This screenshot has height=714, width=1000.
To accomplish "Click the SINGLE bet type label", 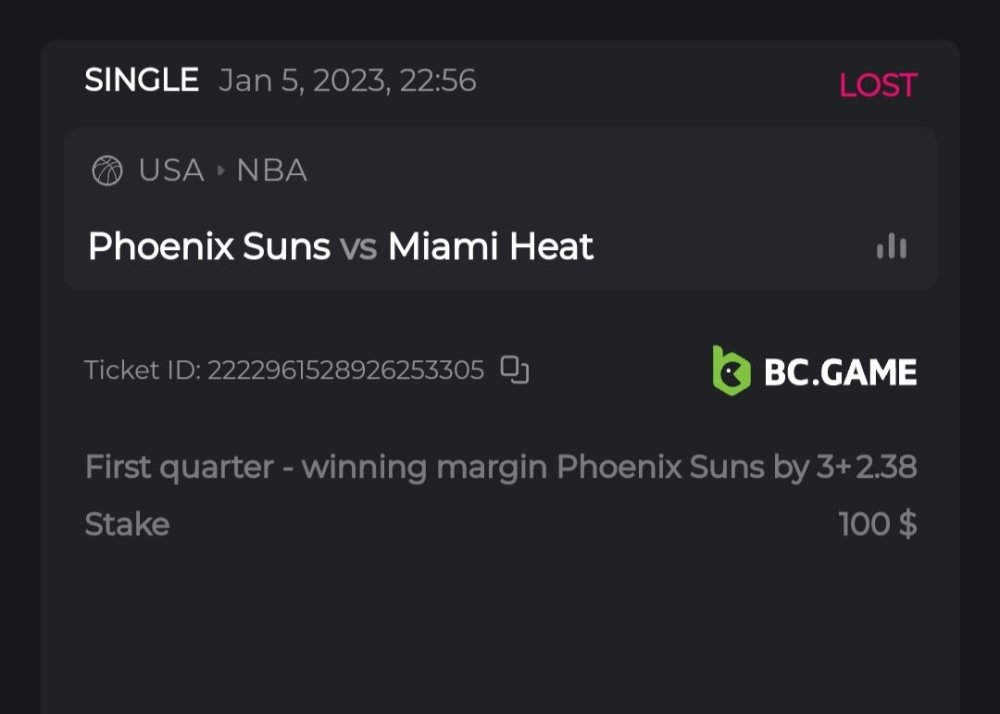I will click(141, 81).
